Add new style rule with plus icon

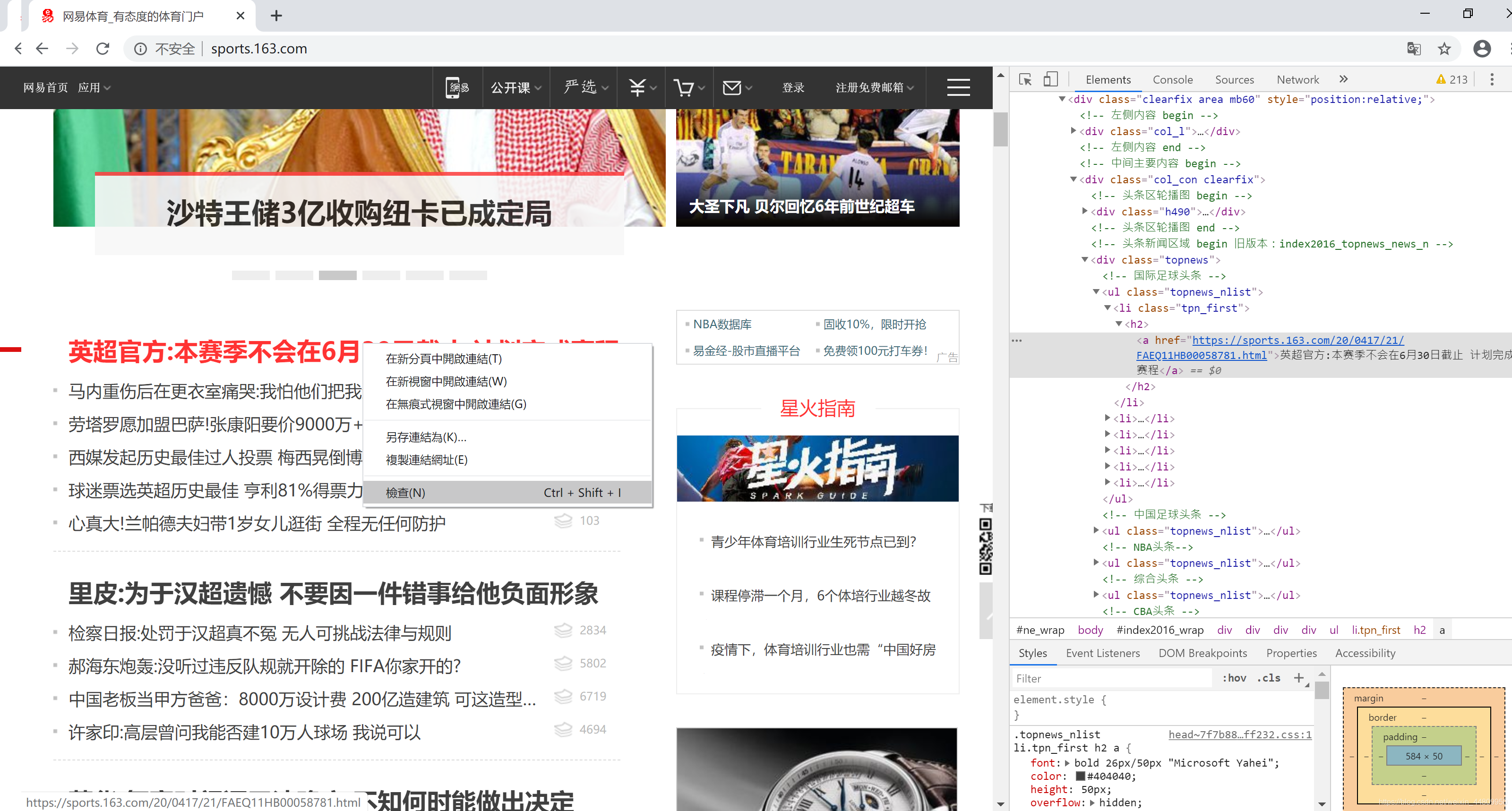click(1298, 678)
